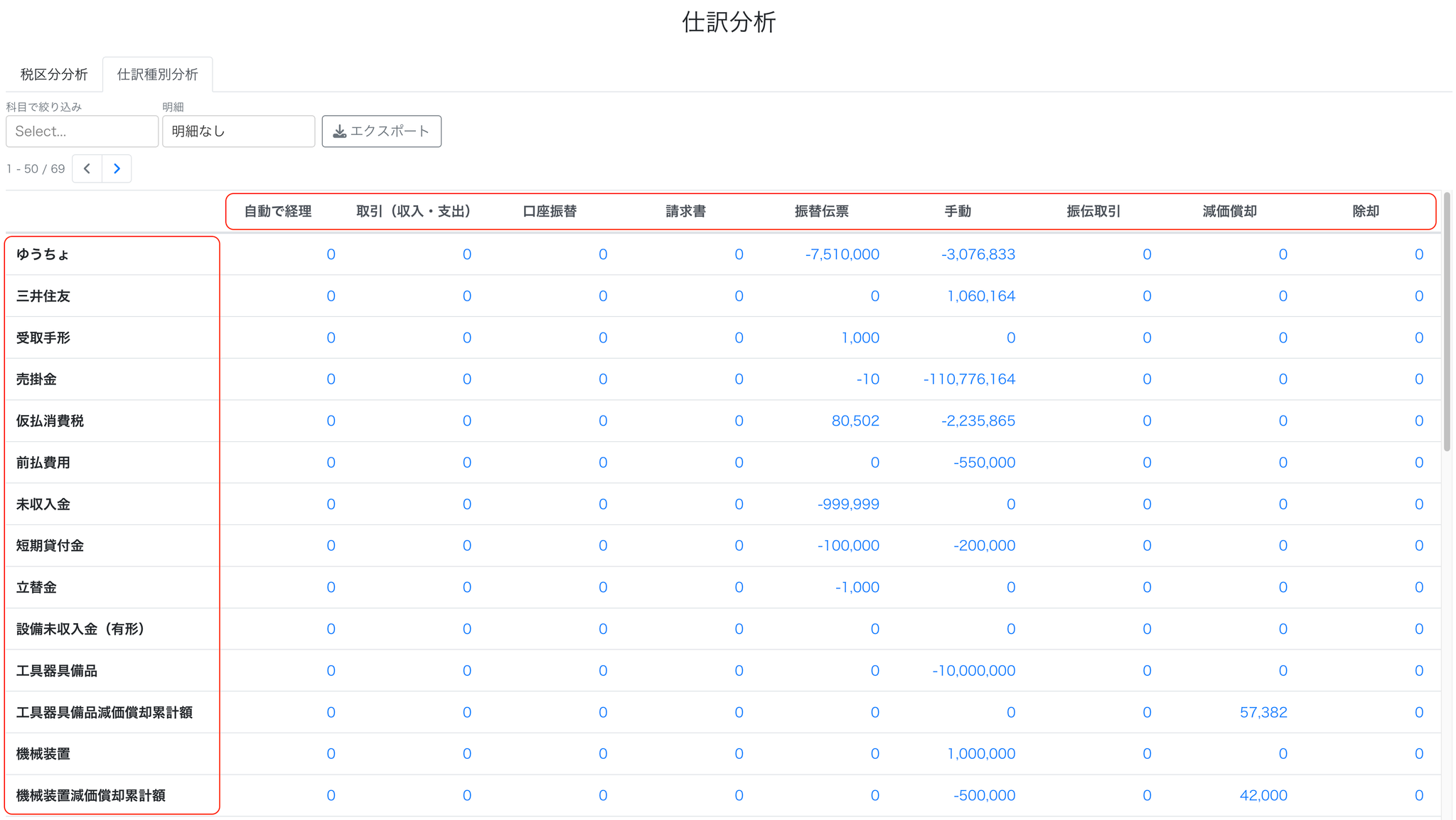Click the 受取手形 row label
Image resolution: width=1456 pixels, height=820 pixels.
(43, 338)
